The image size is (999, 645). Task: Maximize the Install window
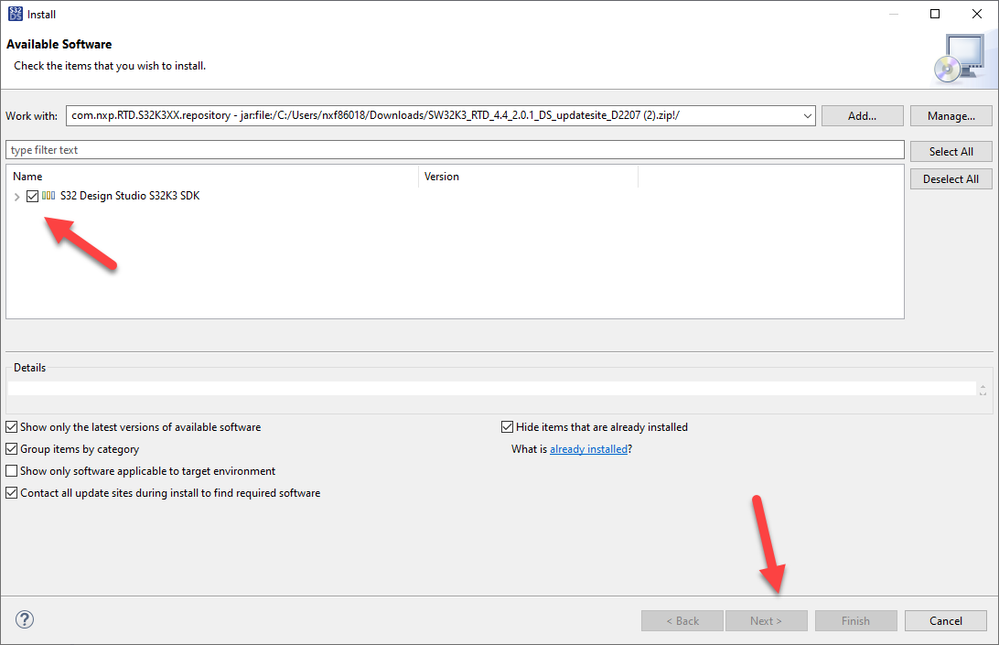935,14
